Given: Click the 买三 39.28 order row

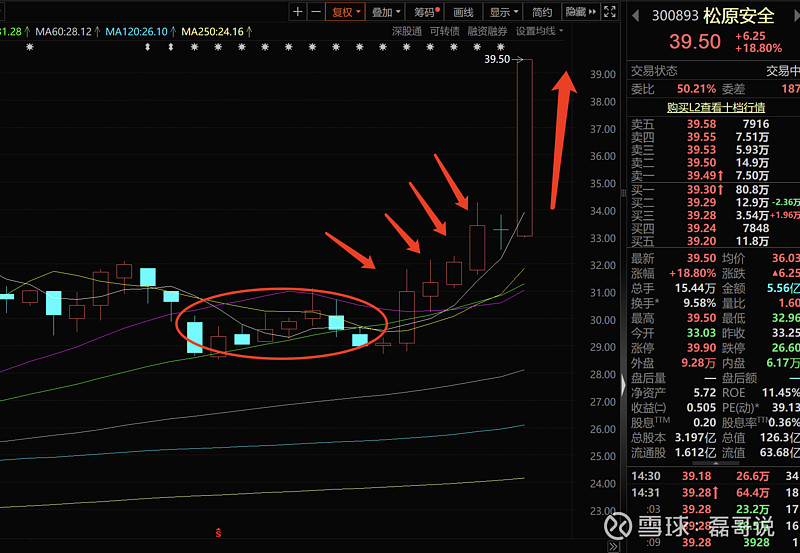Looking at the screenshot, I should [x=714, y=215].
